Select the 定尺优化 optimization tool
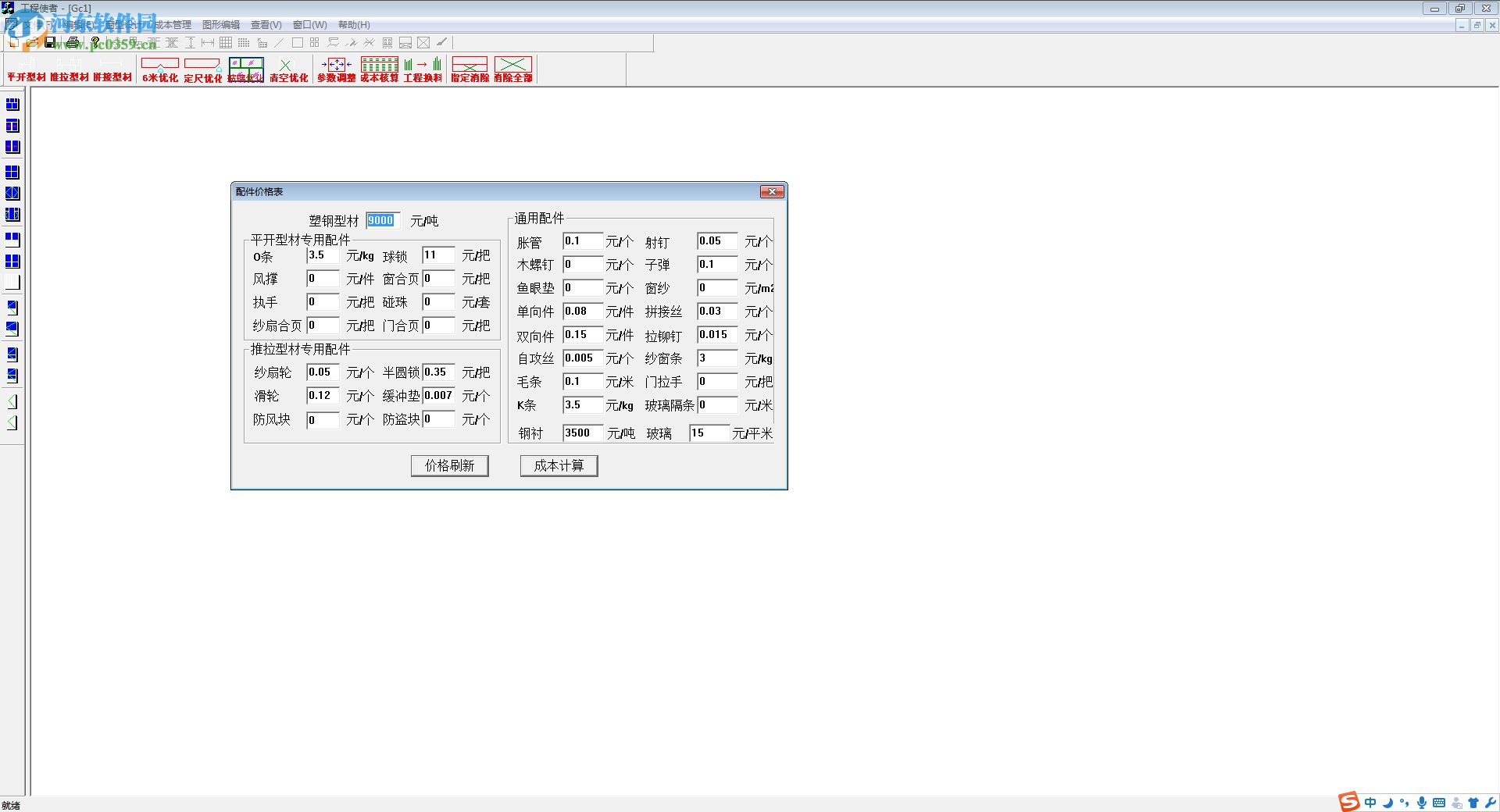This screenshot has height=812, width=1500. [x=202, y=69]
